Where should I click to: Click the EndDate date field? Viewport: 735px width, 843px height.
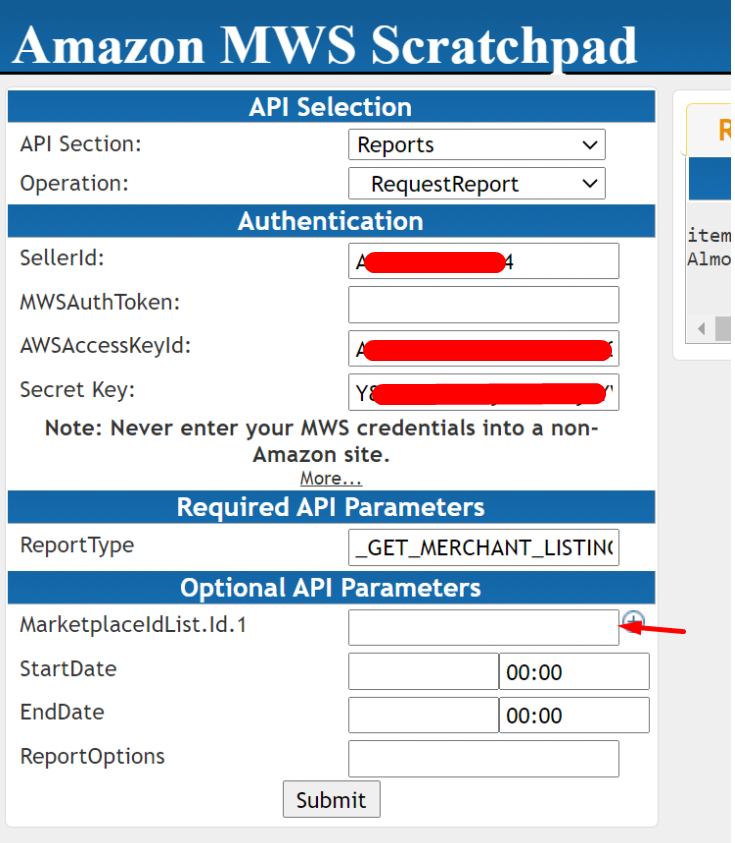(x=423, y=715)
